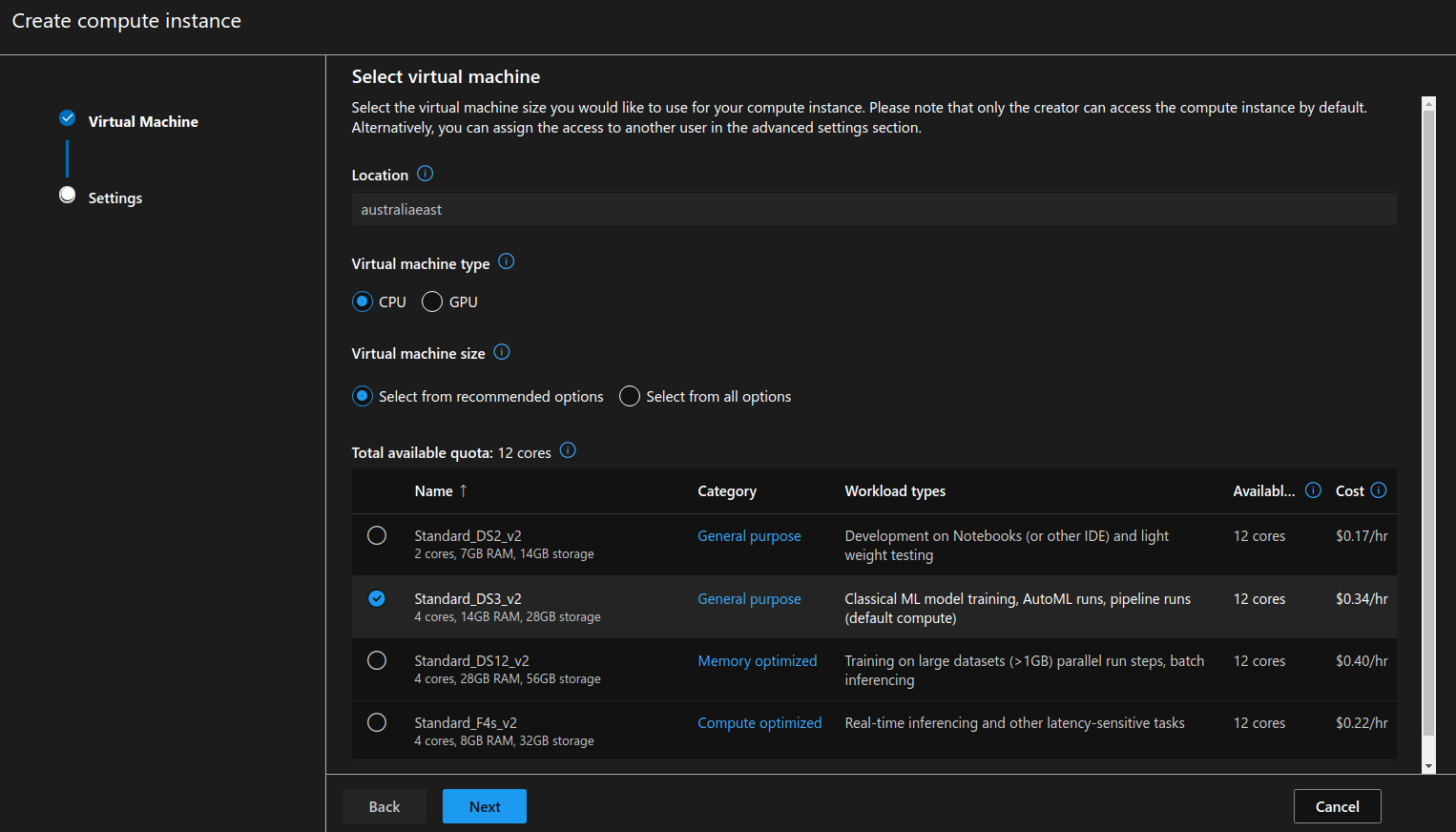Open the Compute optimized category link
This screenshot has width=1456, height=832.
coord(759,722)
